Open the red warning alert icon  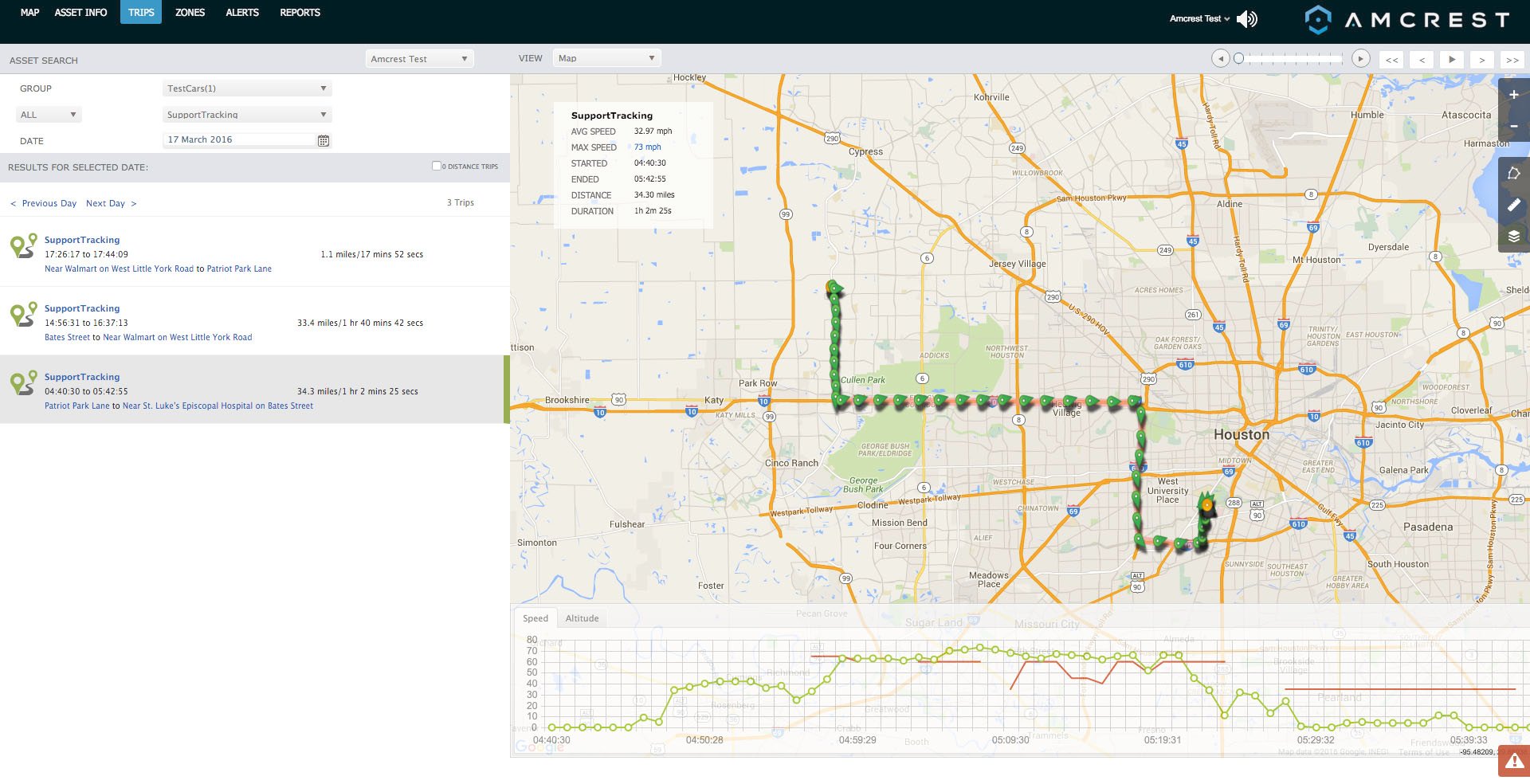pos(1513,761)
